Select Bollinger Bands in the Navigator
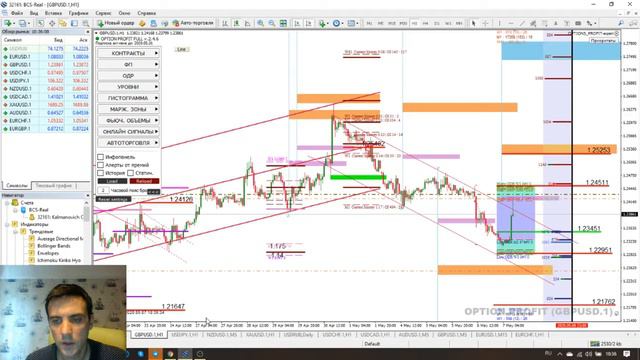This screenshot has width=640, height=360. coord(53,246)
